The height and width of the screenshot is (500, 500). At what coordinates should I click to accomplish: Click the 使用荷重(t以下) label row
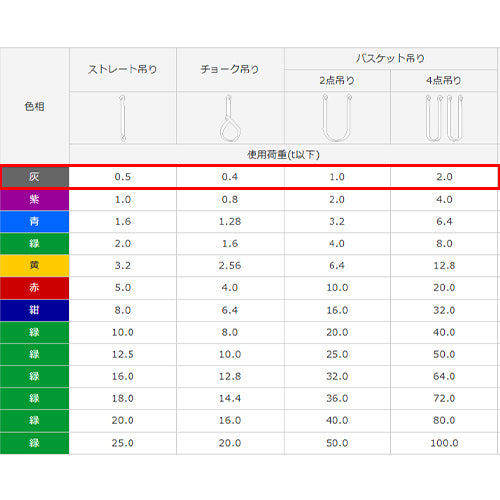[283, 154]
